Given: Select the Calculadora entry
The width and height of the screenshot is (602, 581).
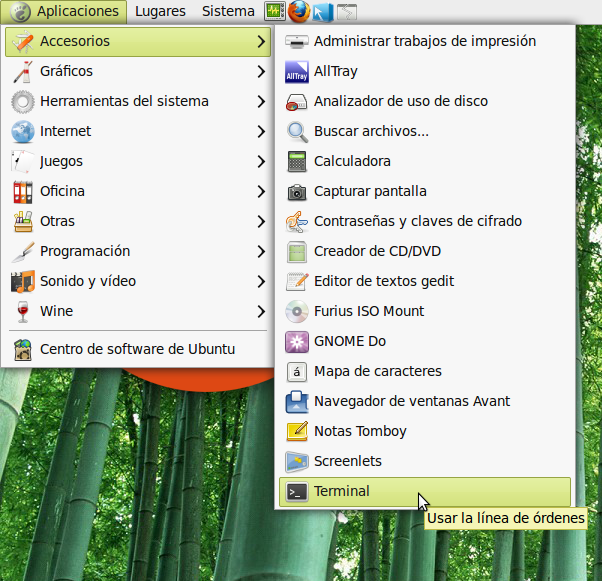Looking at the screenshot, I should [425, 161].
